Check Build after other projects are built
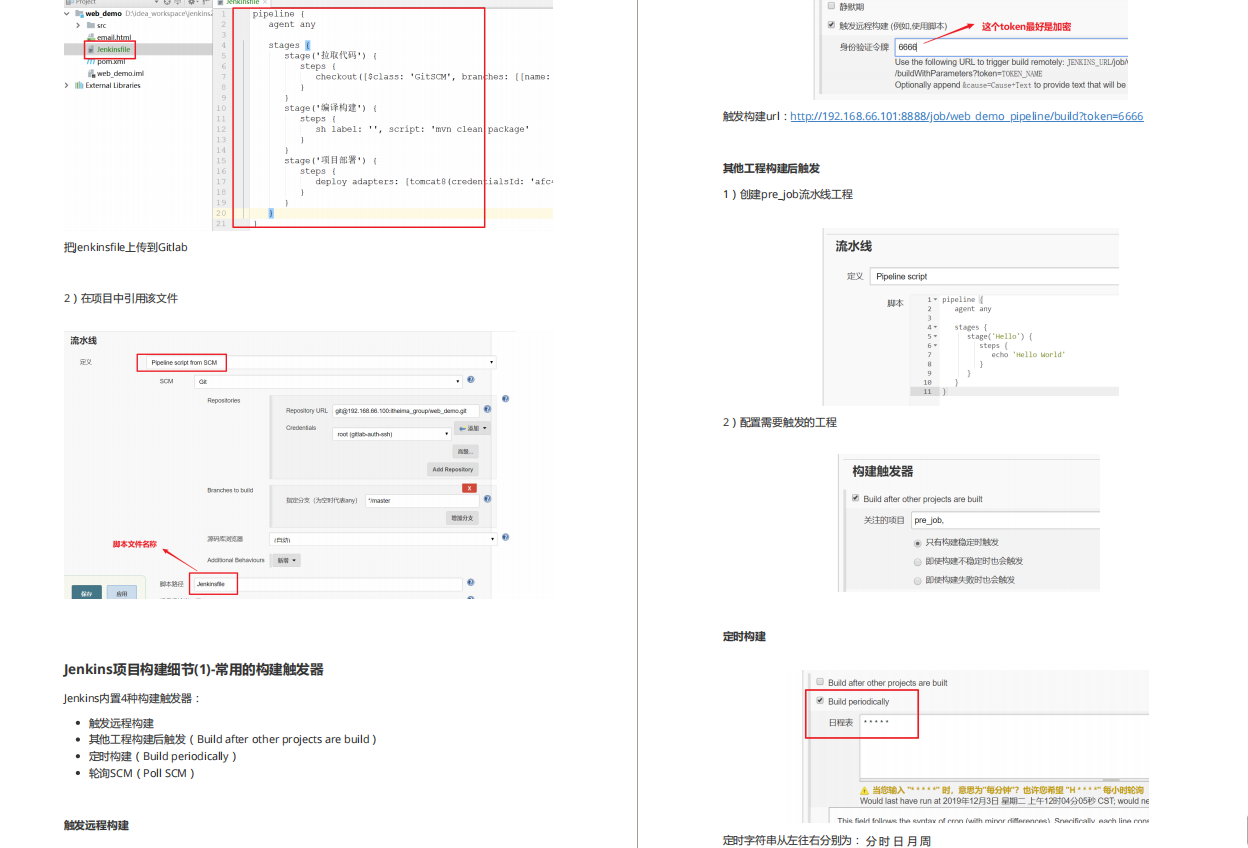 pos(855,497)
